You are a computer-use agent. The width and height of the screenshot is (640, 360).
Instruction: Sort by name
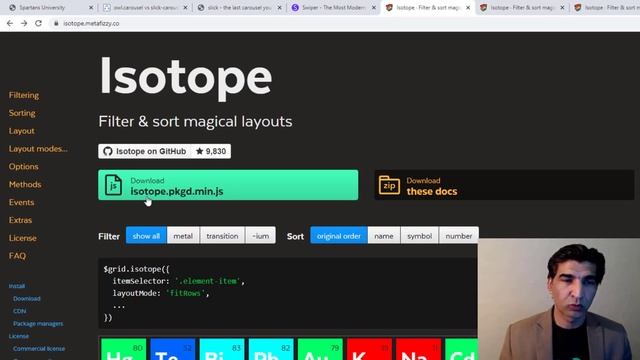384,236
